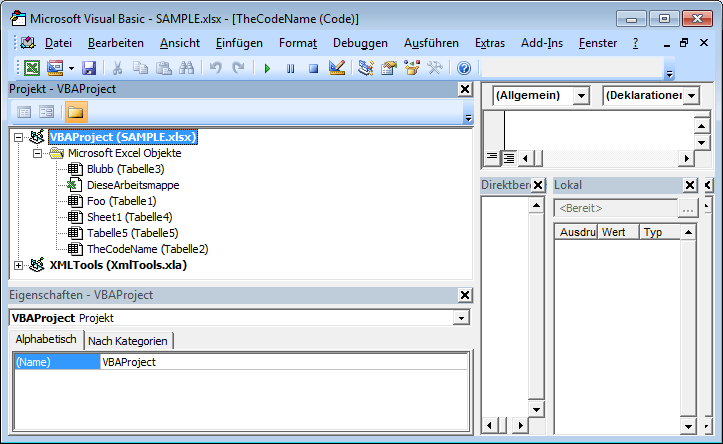The width and height of the screenshot is (723, 444).
Task: Click the Insert UserForm toolbar icon
Action: pos(55,68)
